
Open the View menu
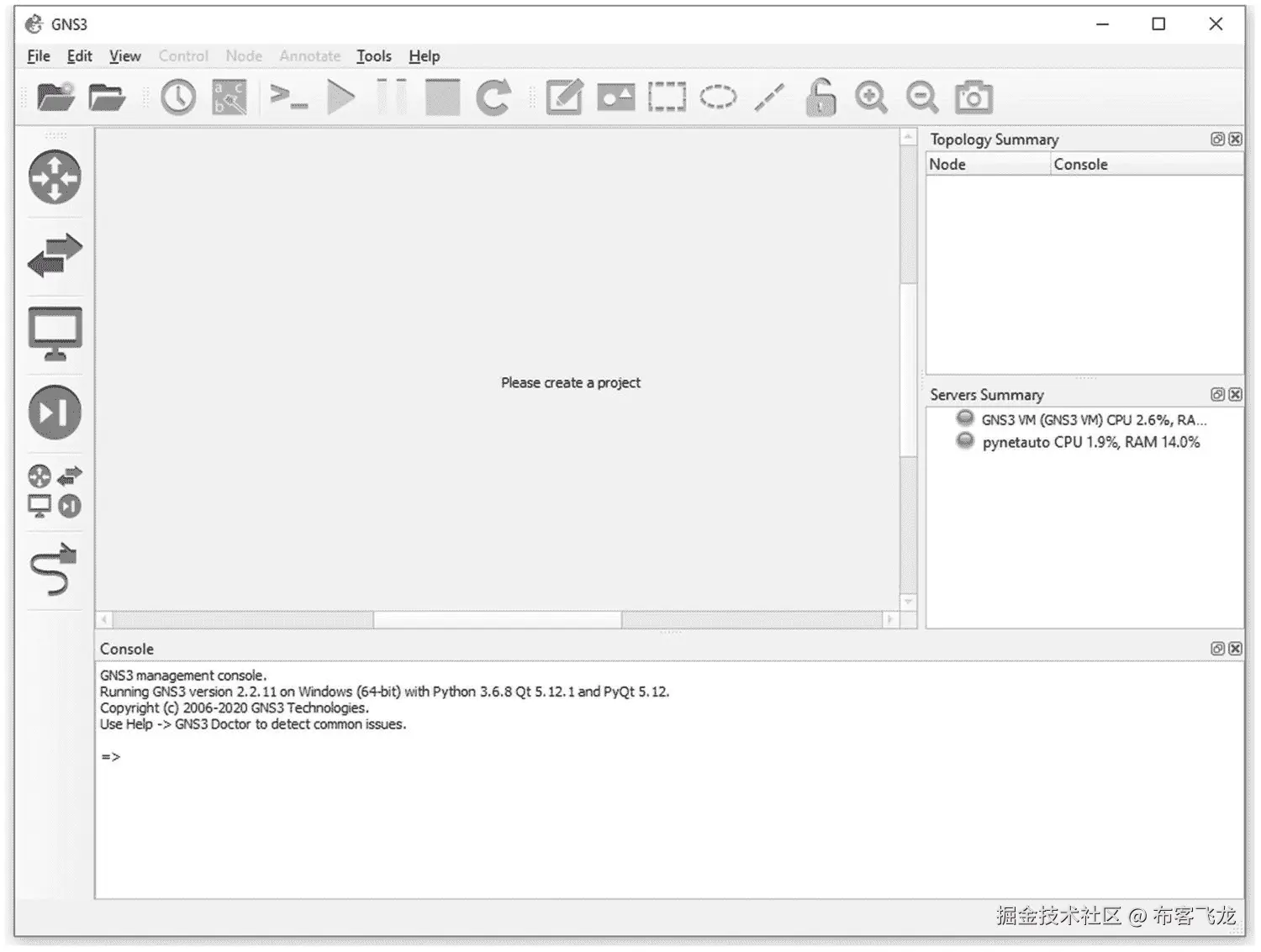click(x=125, y=56)
